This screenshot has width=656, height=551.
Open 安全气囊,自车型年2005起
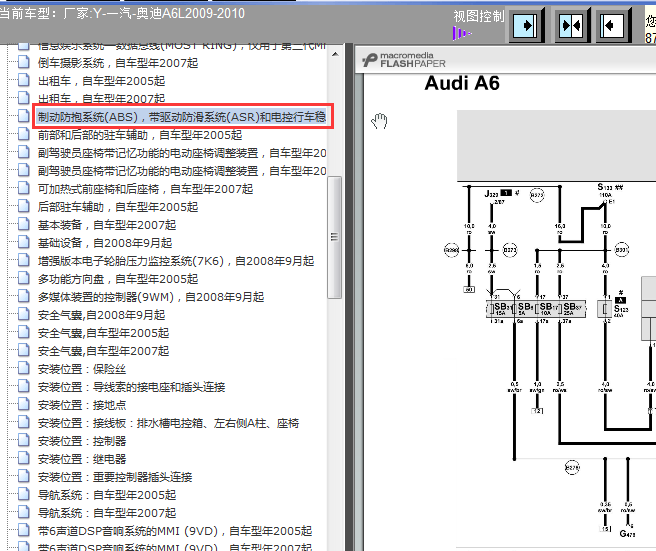[103, 333]
